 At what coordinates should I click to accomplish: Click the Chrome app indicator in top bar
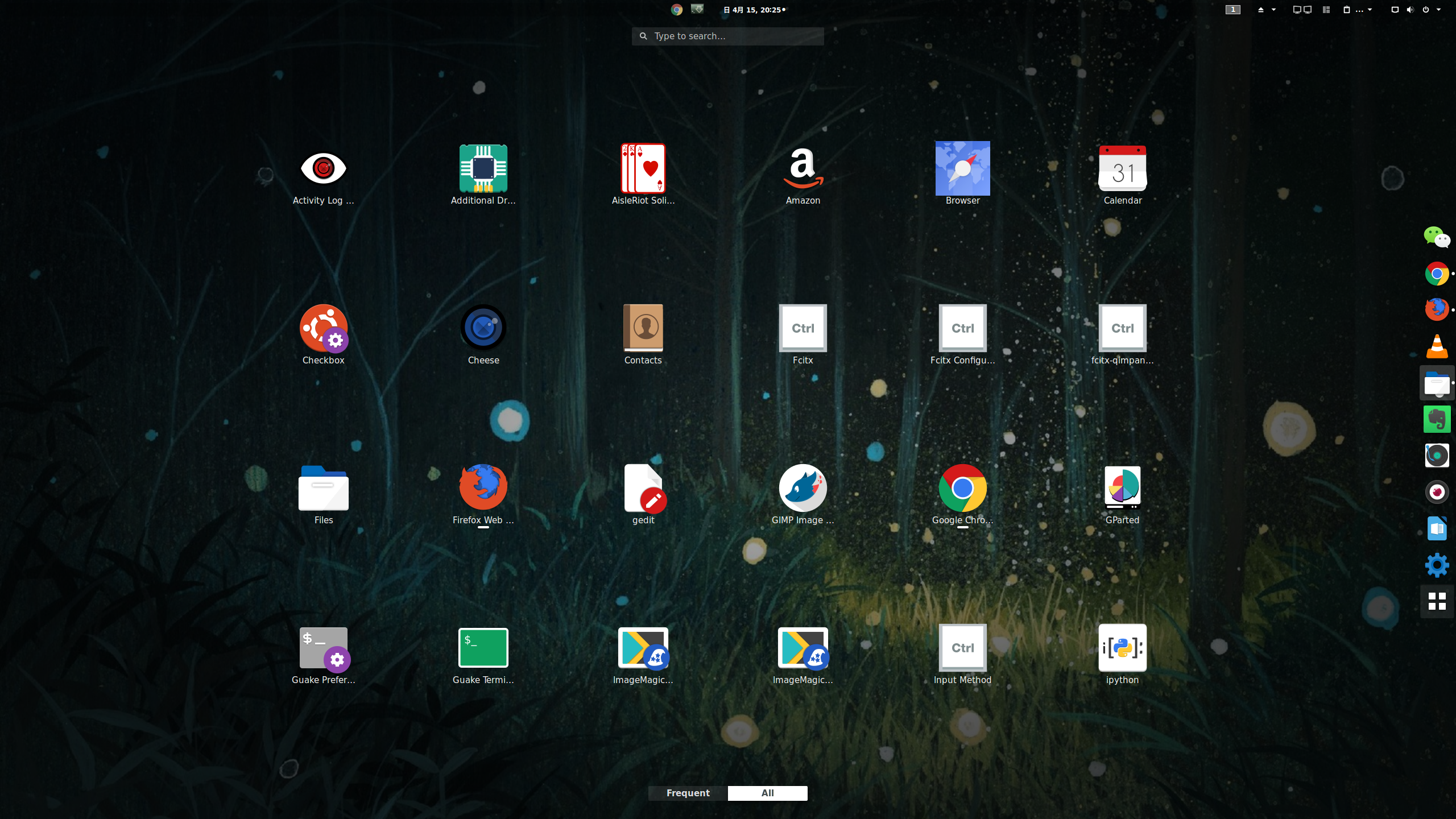[676, 10]
